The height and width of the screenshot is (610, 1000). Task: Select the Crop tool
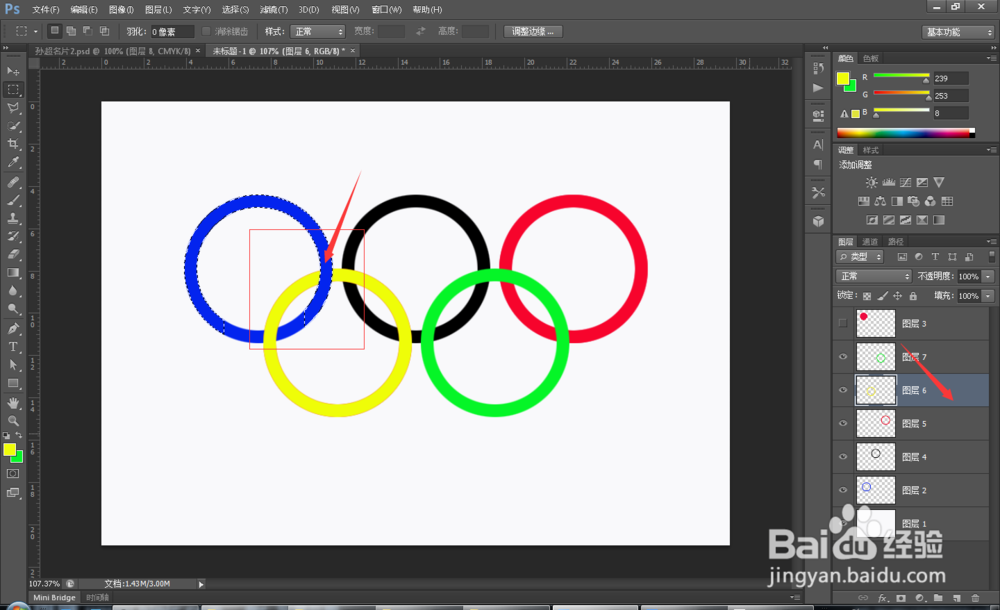[13, 144]
